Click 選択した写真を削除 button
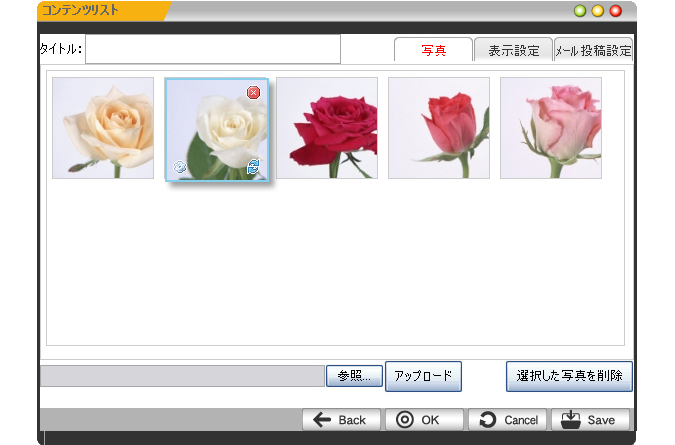The image size is (675, 445). (569, 376)
